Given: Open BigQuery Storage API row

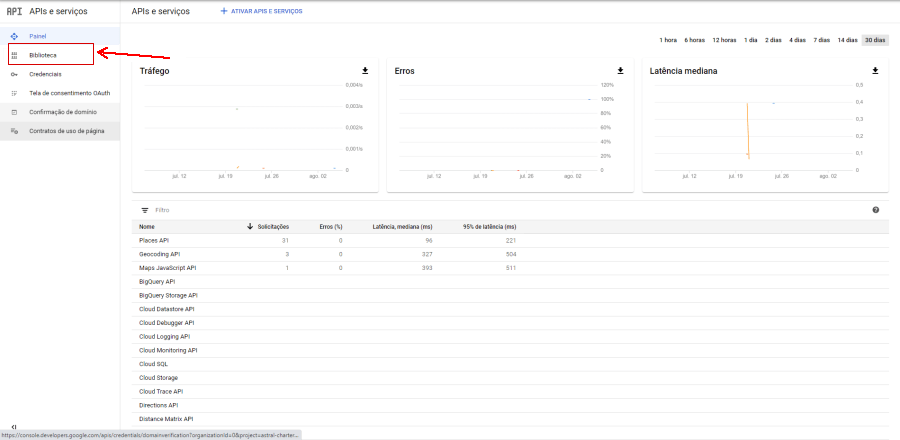Looking at the screenshot, I should point(510,295).
